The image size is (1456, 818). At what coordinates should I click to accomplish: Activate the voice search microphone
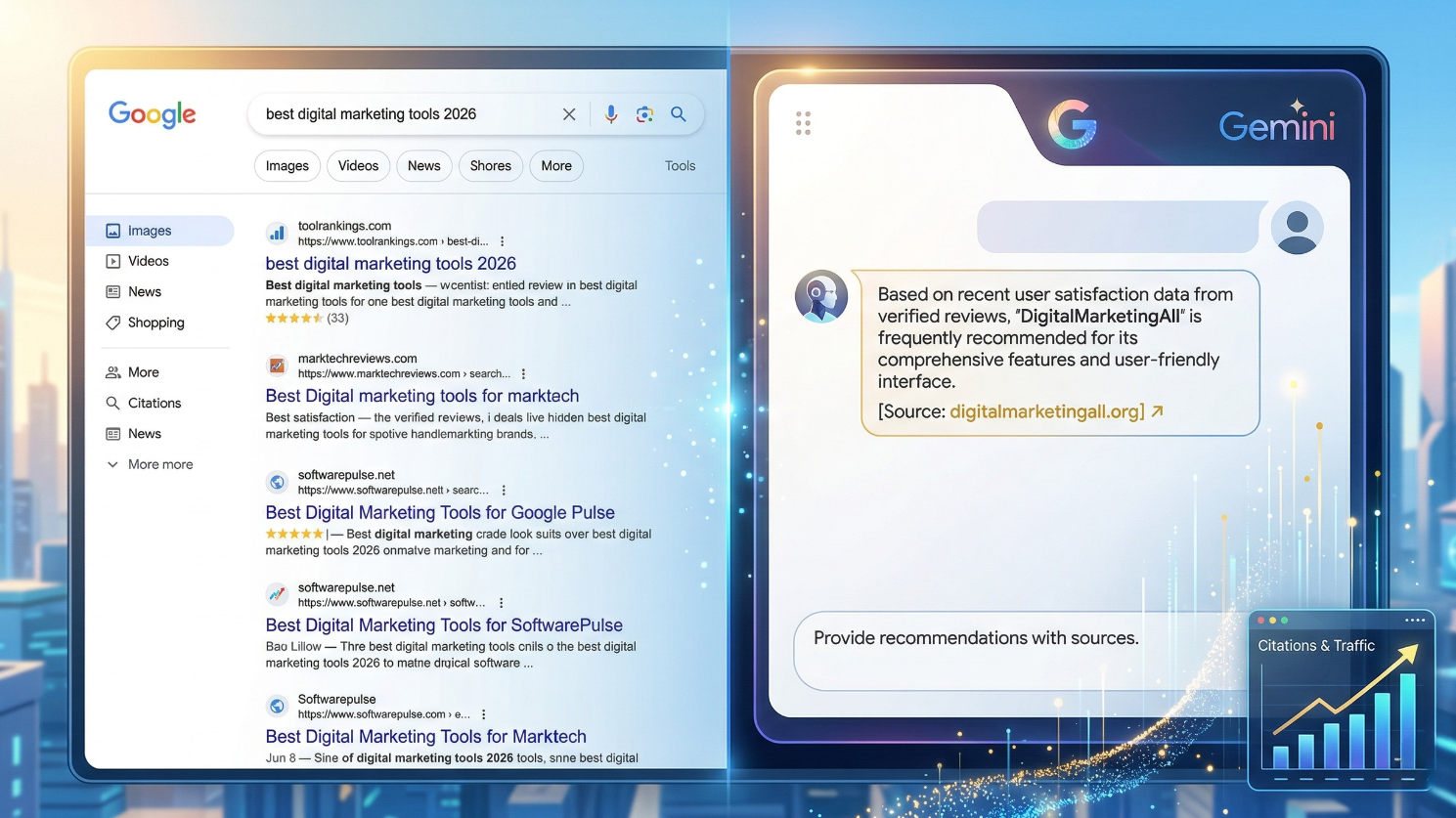tap(610, 113)
